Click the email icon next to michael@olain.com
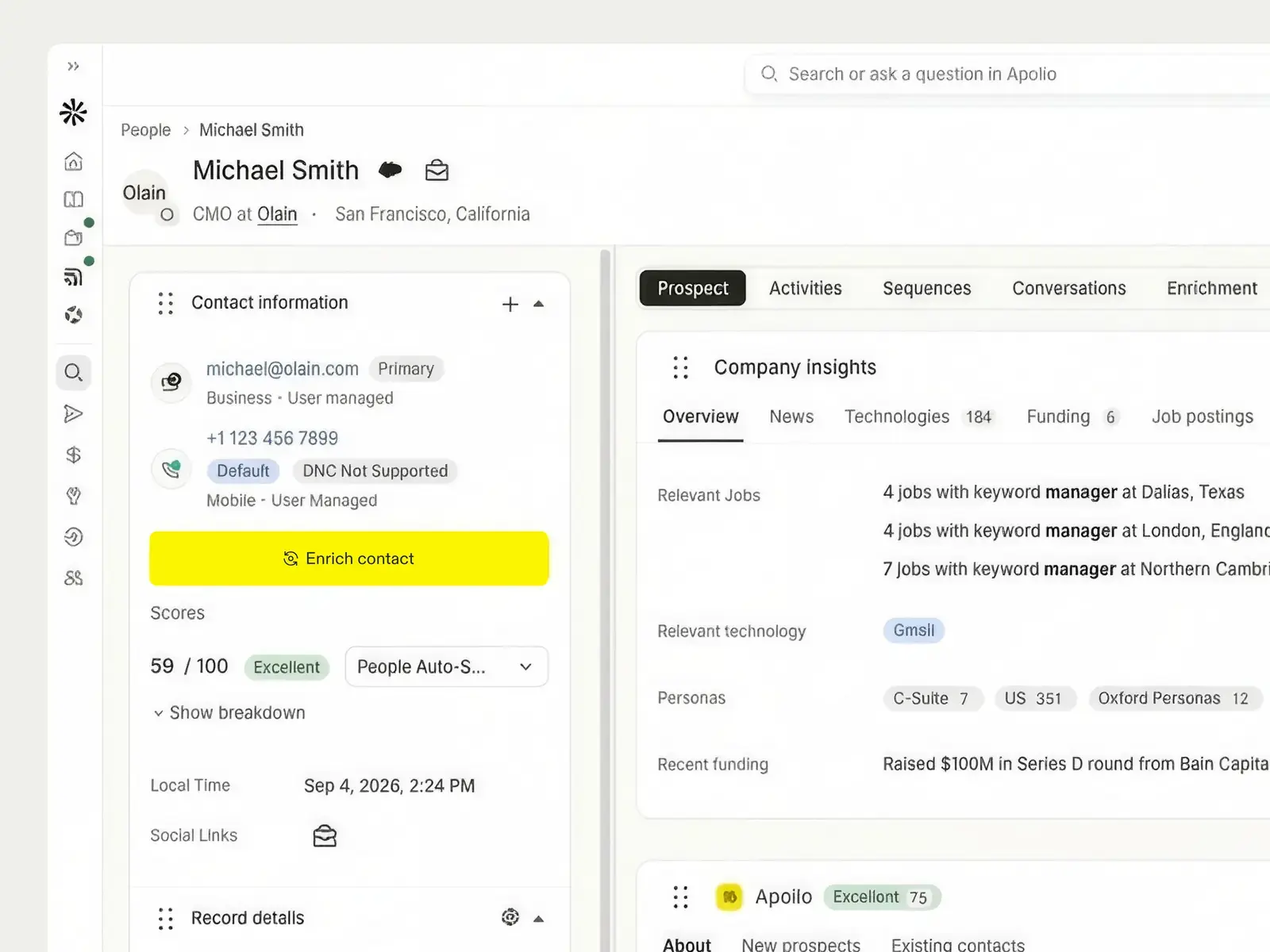Viewport: 1270px width, 952px height. [x=171, y=382]
